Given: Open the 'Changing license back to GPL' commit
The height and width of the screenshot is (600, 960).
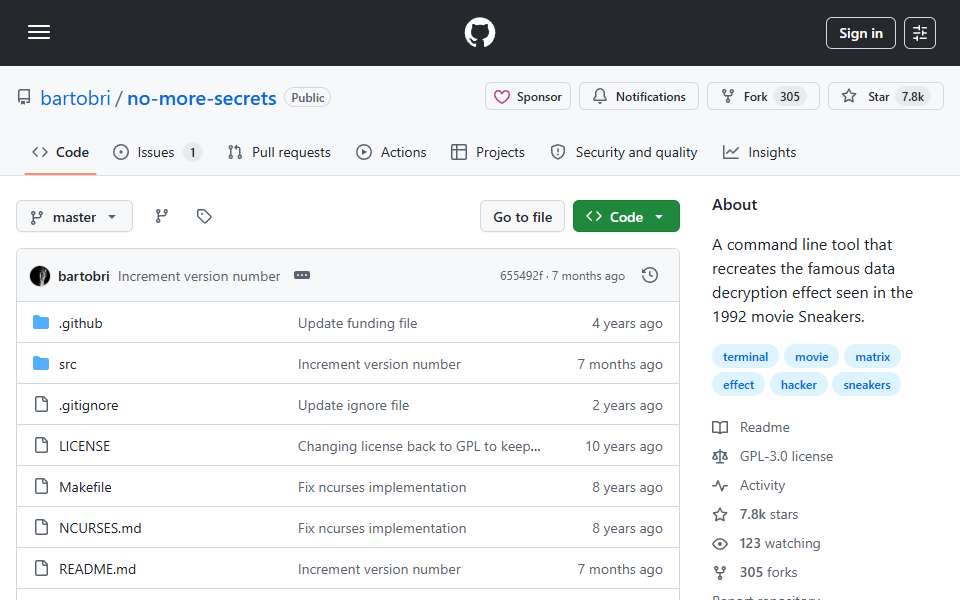Looking at the screenshot, I should pyautogui.click(x=419, y=446).
